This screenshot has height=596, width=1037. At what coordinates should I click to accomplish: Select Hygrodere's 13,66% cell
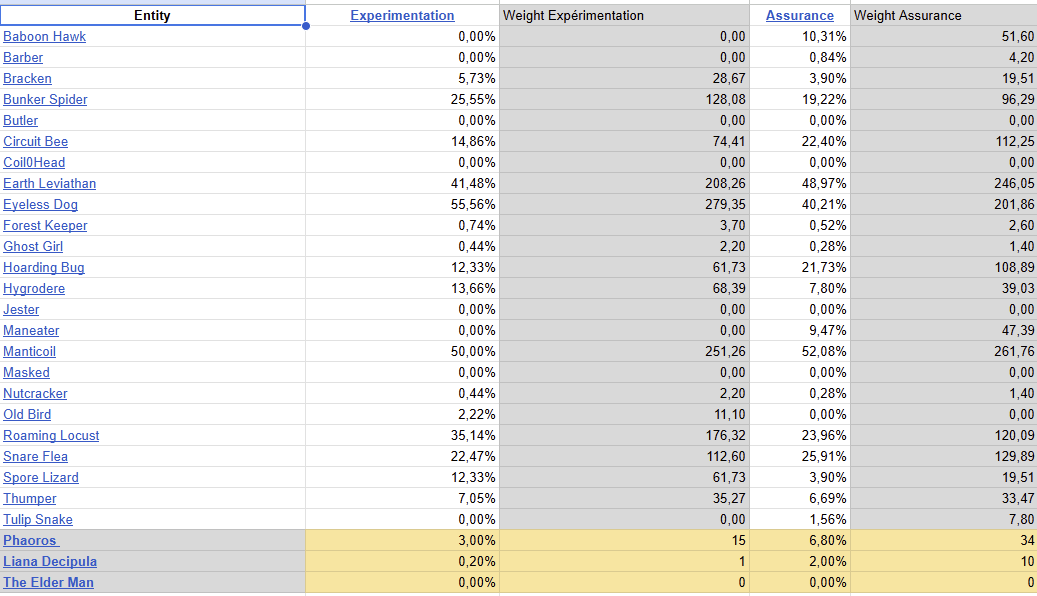pos(402,288)
